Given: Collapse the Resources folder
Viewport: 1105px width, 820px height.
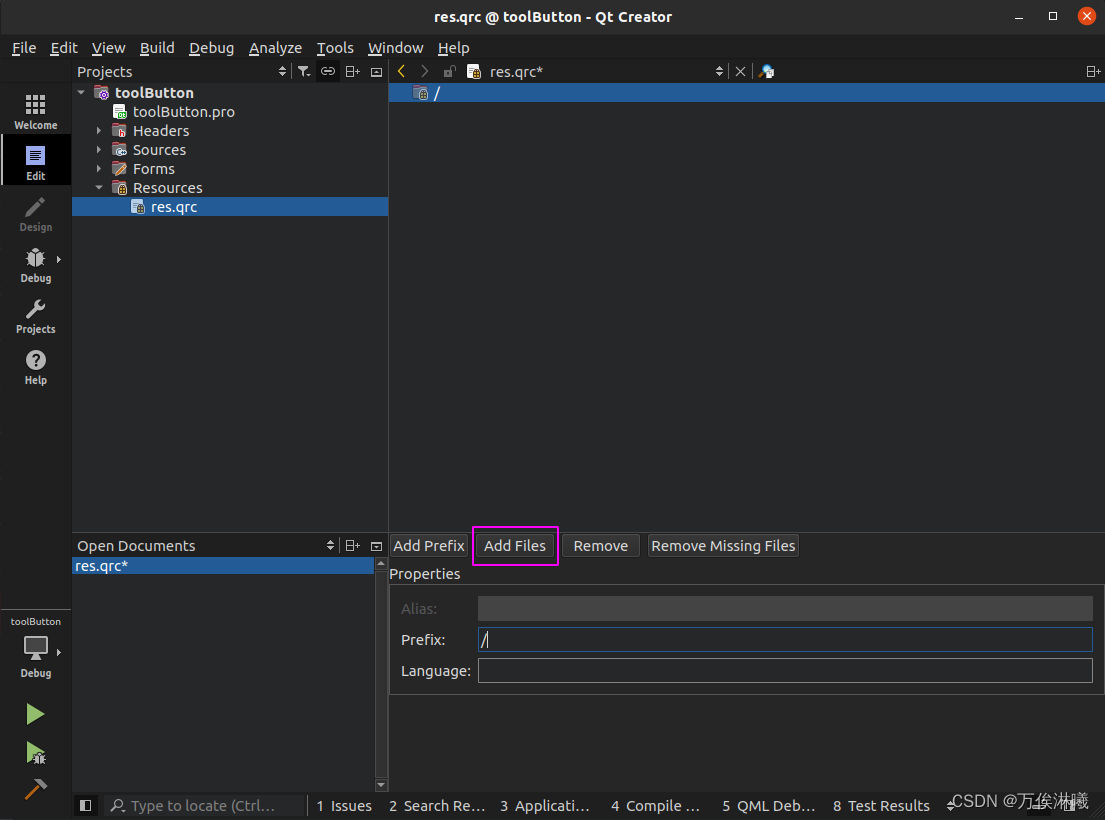Looking at the screenshot, I should [99, 187].
